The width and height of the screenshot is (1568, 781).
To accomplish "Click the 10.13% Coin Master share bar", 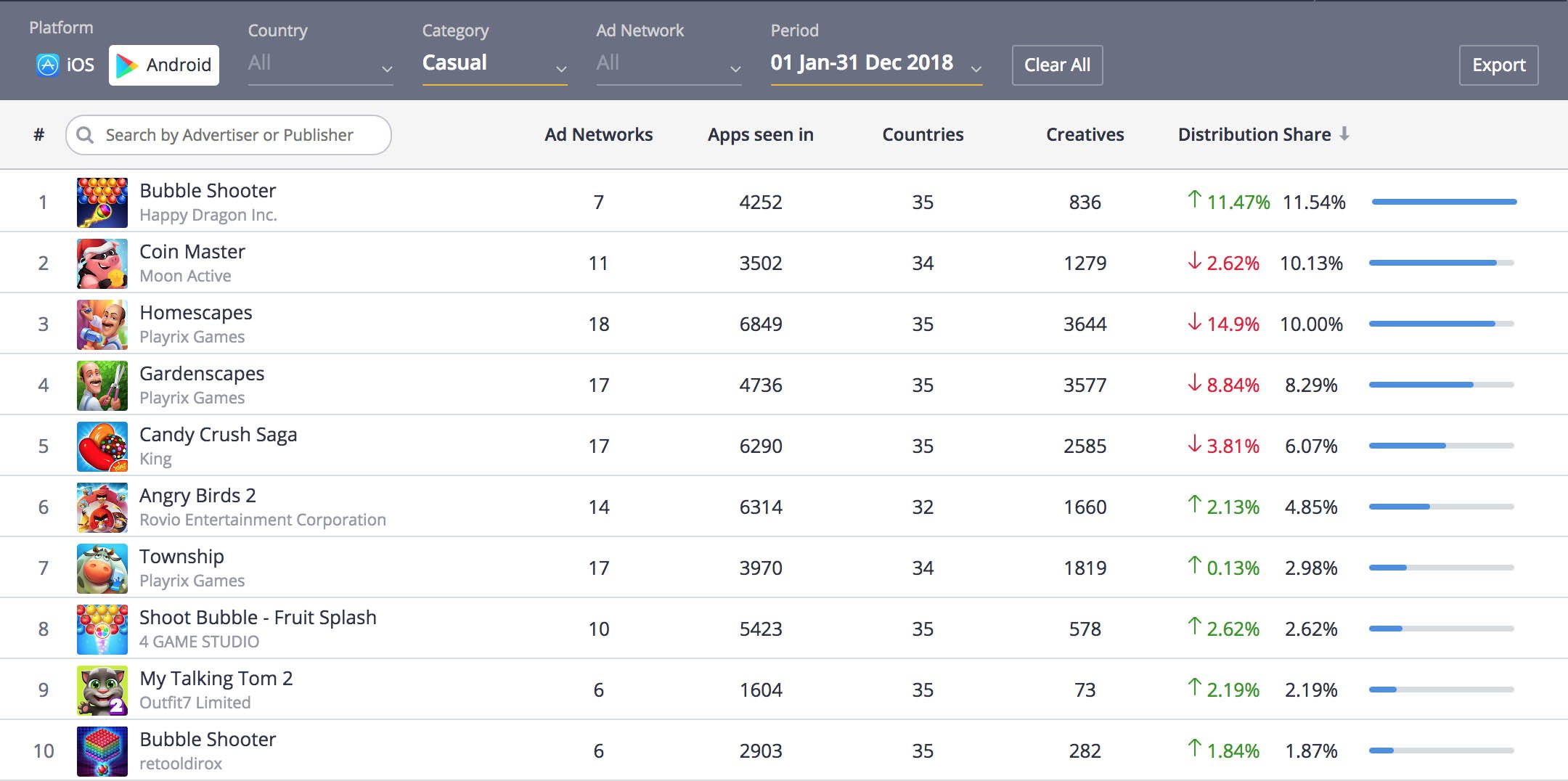I will pos(1442,263).
